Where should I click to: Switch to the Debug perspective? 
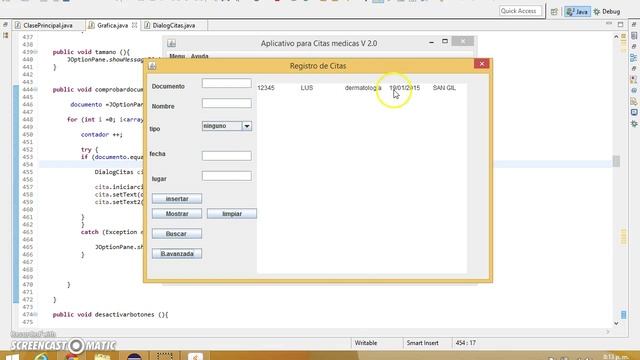(x=607, y=12)
